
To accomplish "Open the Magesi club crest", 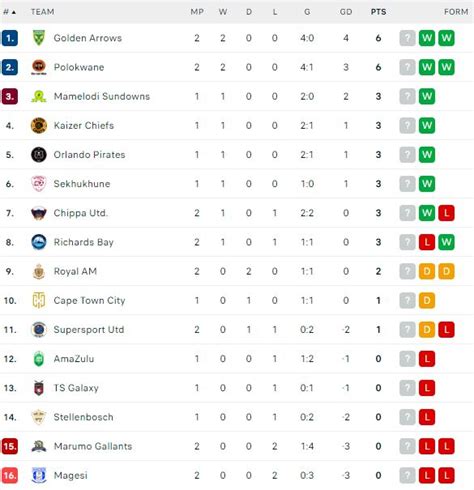I will click(39, 475).
